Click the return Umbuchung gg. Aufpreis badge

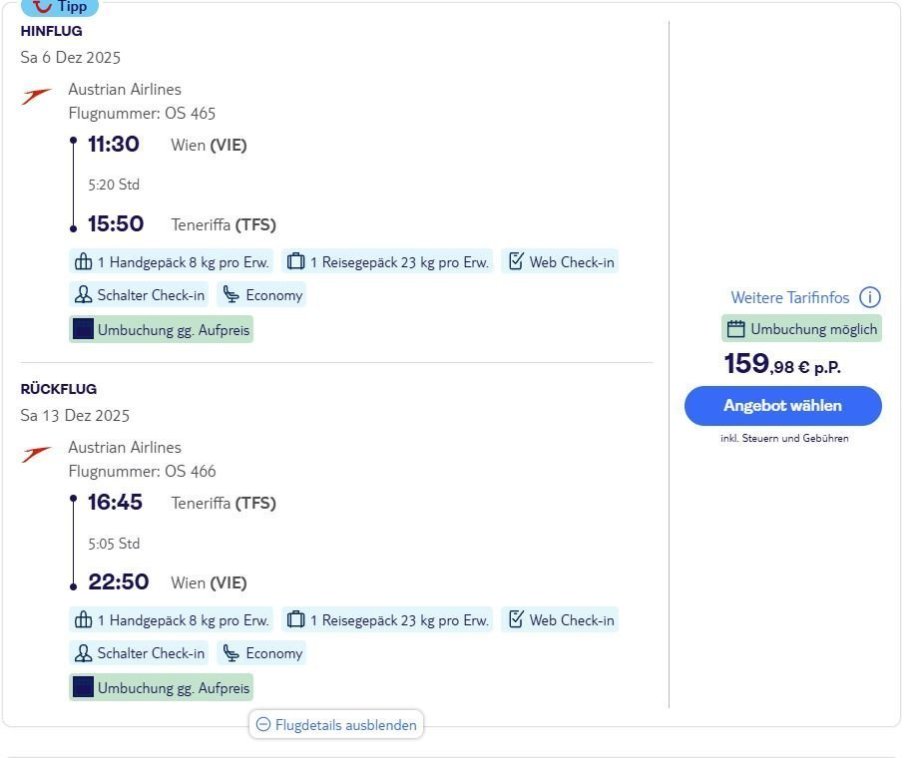point(162,687)
